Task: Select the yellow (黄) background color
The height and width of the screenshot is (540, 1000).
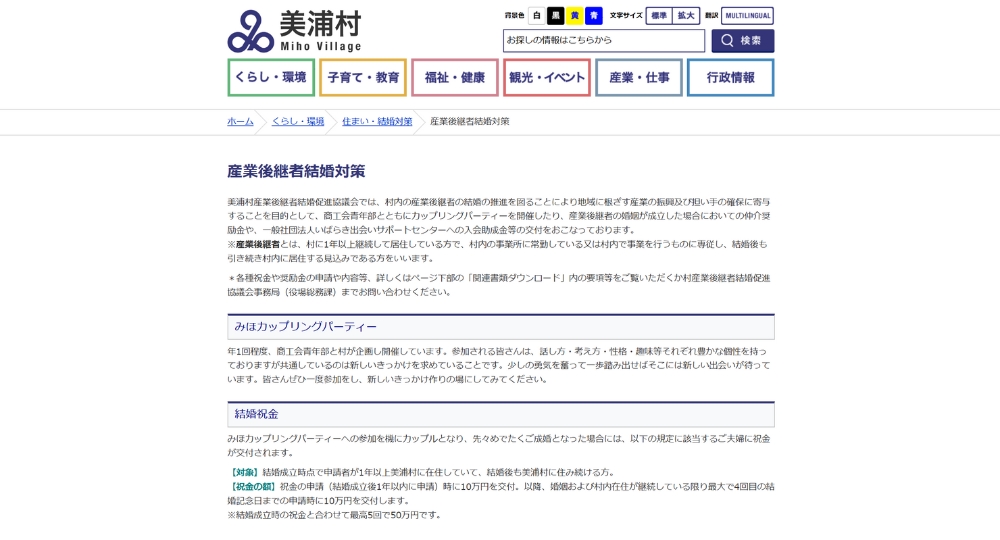Action: click(x=575, y=16)
